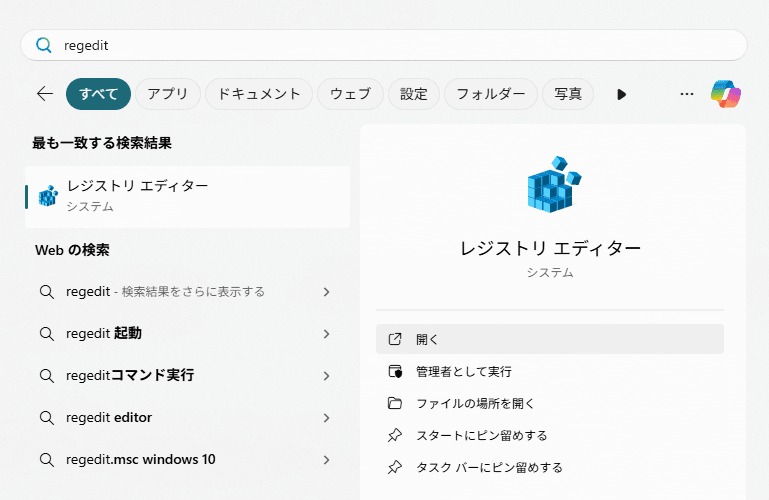
Task: Switch to the アプリ filter tab
Action: pos(168,94)
